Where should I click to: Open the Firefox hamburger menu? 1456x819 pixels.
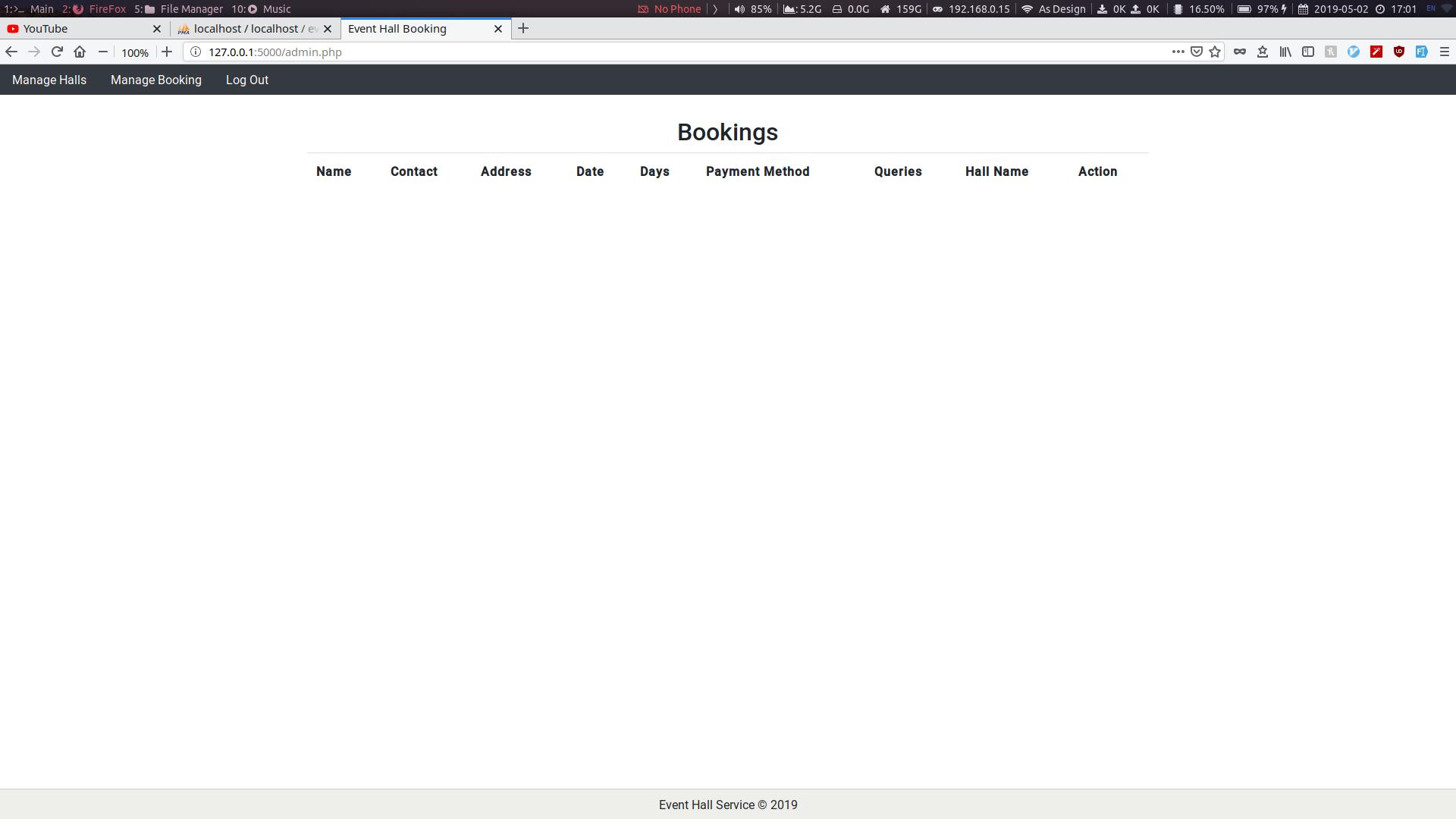point(1445,52)
